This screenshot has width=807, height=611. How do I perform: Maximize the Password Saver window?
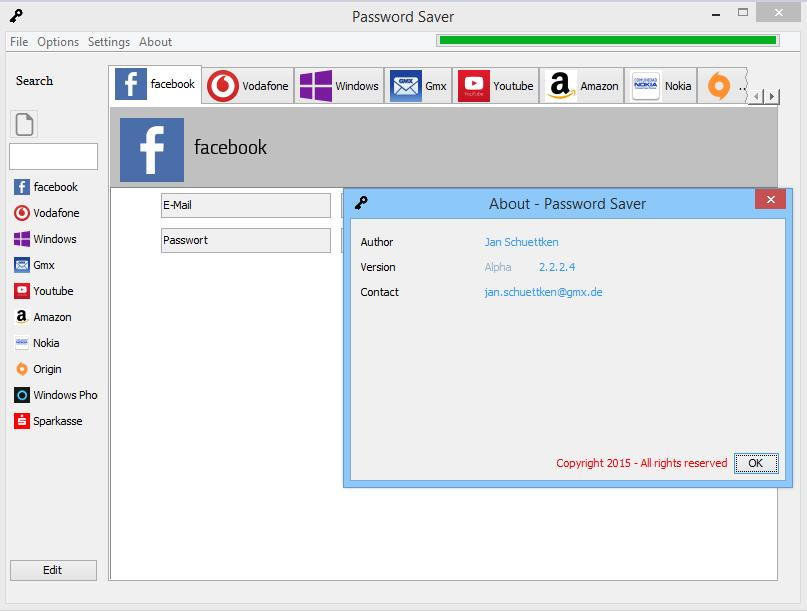pyautogui.click(x=743, y=13)
